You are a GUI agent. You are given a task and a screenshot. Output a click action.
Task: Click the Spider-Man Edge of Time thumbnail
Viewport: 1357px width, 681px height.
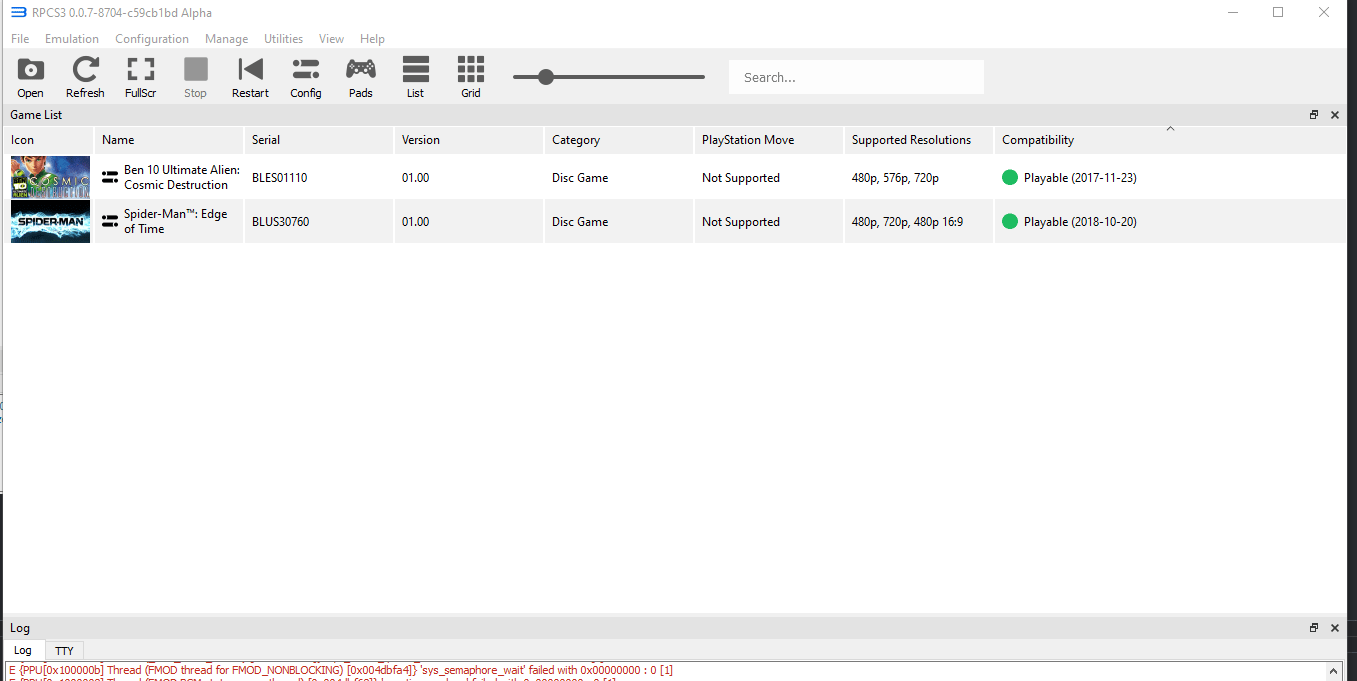50,221
